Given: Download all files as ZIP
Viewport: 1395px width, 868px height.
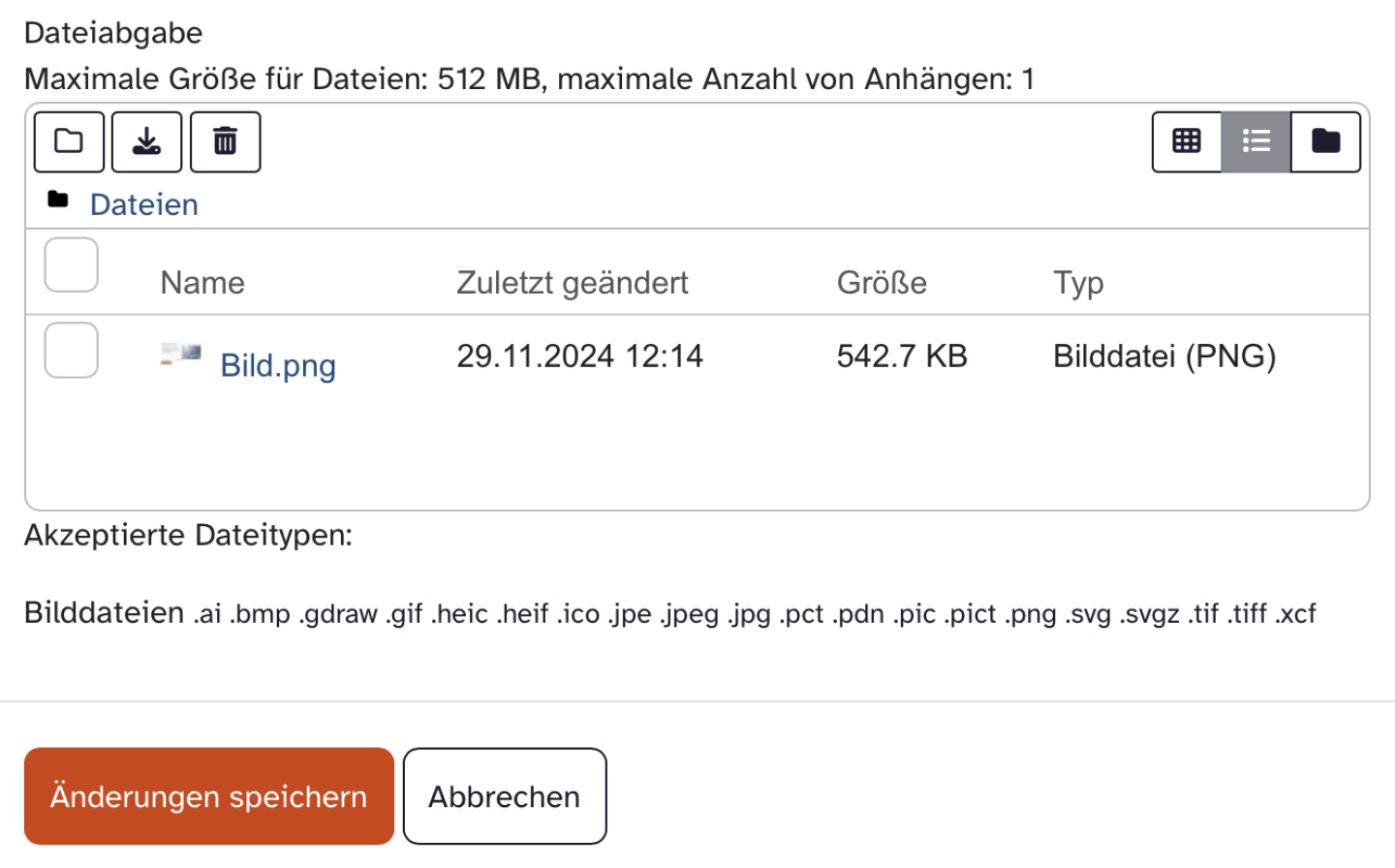Looking at the screenshot, I should 146,141.
